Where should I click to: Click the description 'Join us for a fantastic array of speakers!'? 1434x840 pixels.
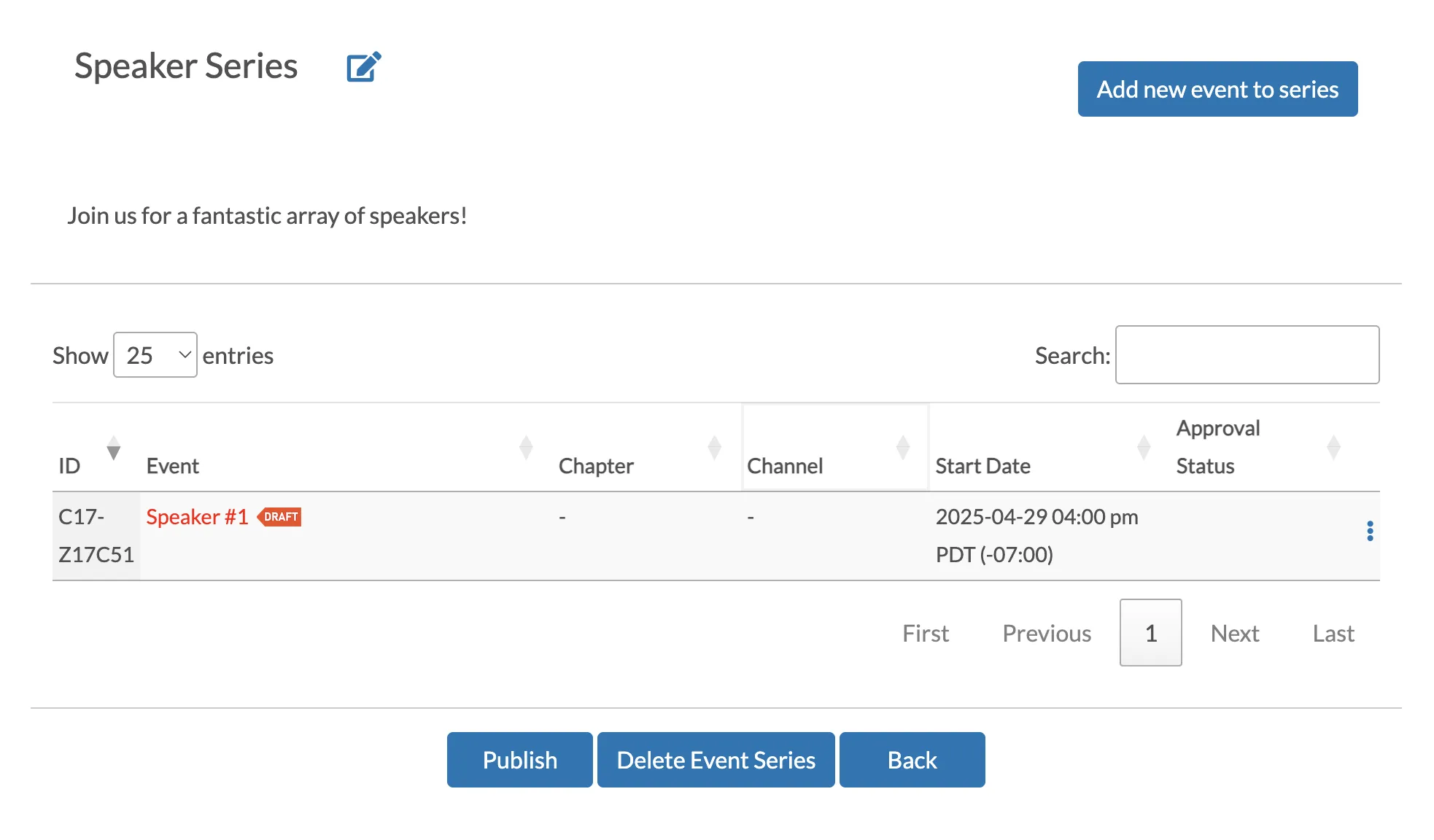click(267, 216)
